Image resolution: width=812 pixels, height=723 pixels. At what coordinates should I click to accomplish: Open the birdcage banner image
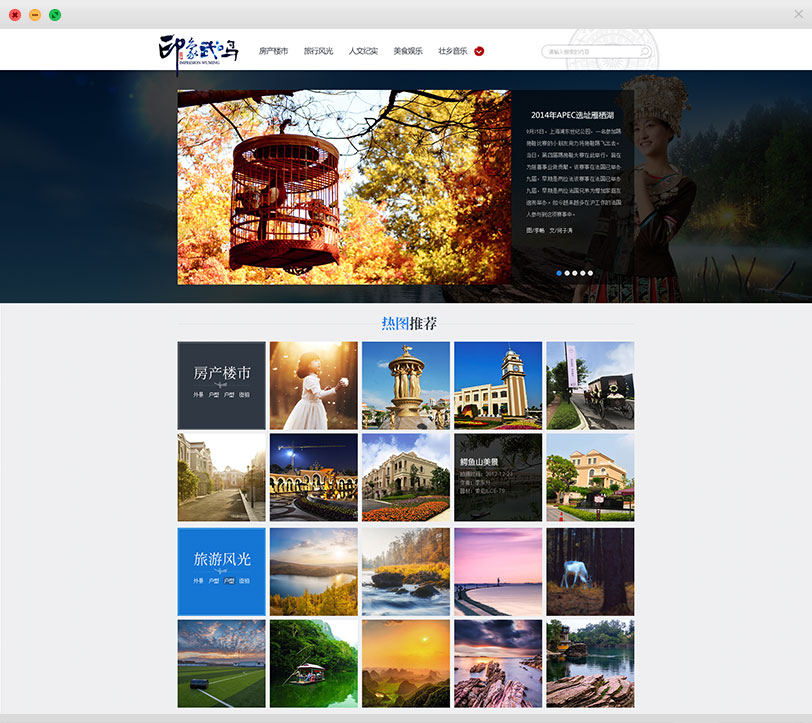pyautogui.click(x=344, y=187)
